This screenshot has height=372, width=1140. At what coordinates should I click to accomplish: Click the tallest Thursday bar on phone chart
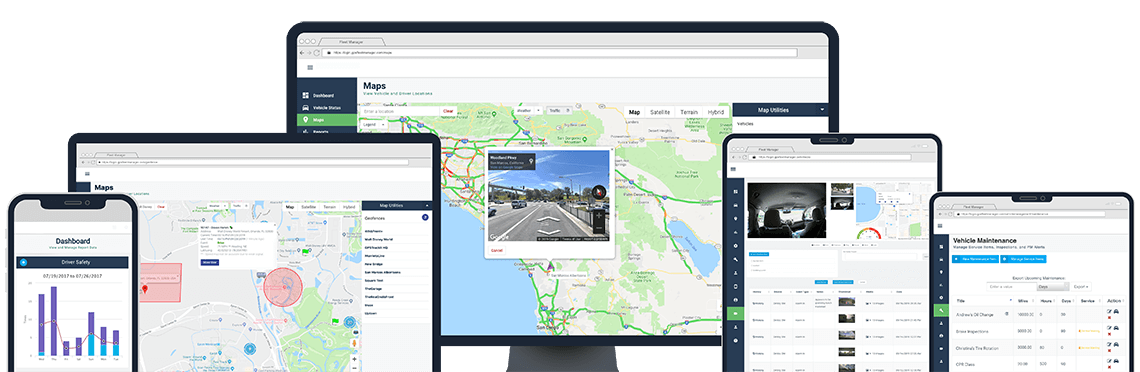[54, 320]
